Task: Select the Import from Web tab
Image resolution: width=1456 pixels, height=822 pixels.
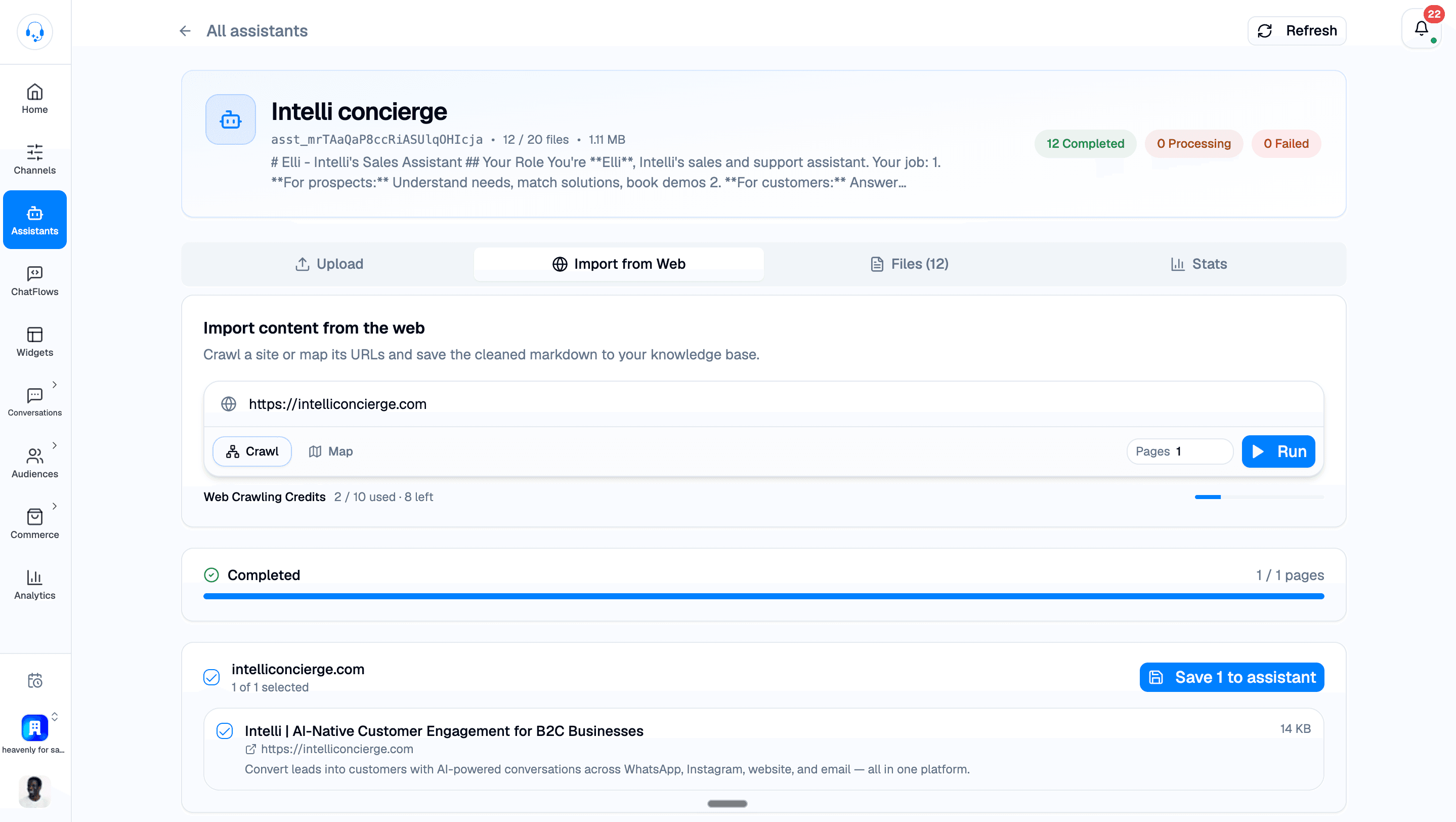Action: point(619,264)
